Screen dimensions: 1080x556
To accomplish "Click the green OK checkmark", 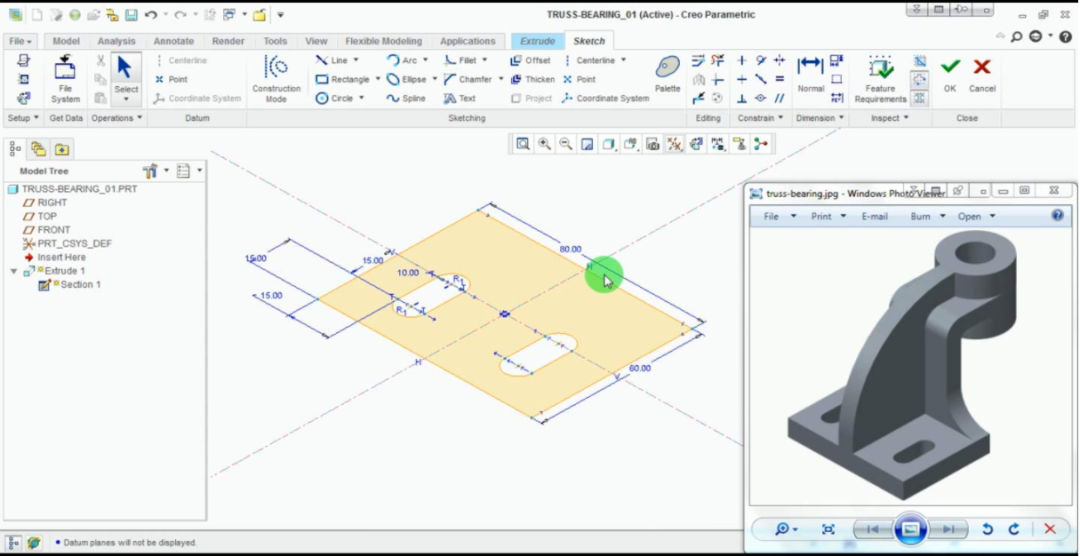I will pos(950,72).
